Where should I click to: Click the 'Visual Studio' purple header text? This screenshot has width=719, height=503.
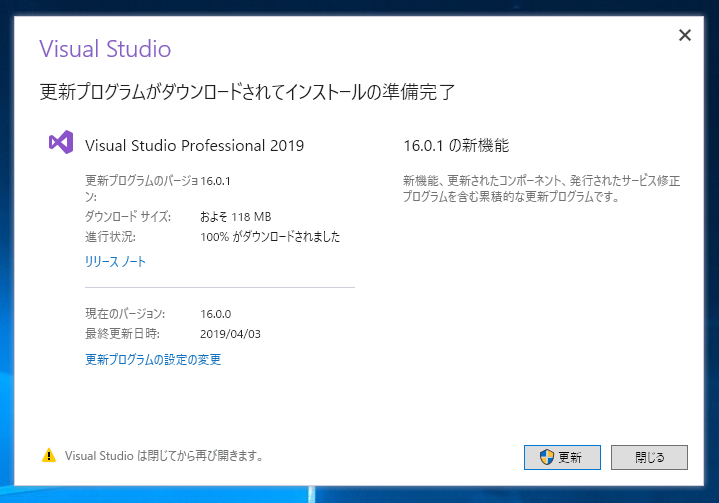click(x=105, y=49)
